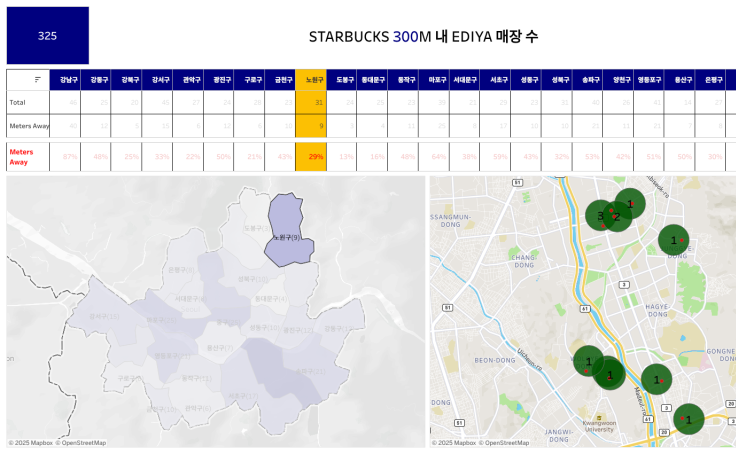This screenshot has height=454, width=736.
Task: Click the sort icon in the table header
Action: [x=38, y=79]
